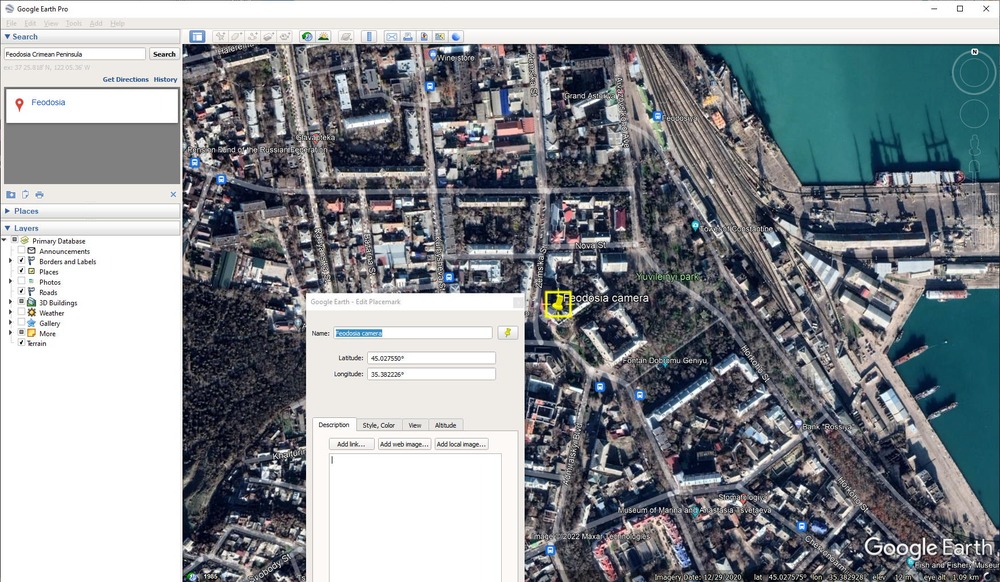Click the History link
1000x582 pixels.
pos(165,80)
